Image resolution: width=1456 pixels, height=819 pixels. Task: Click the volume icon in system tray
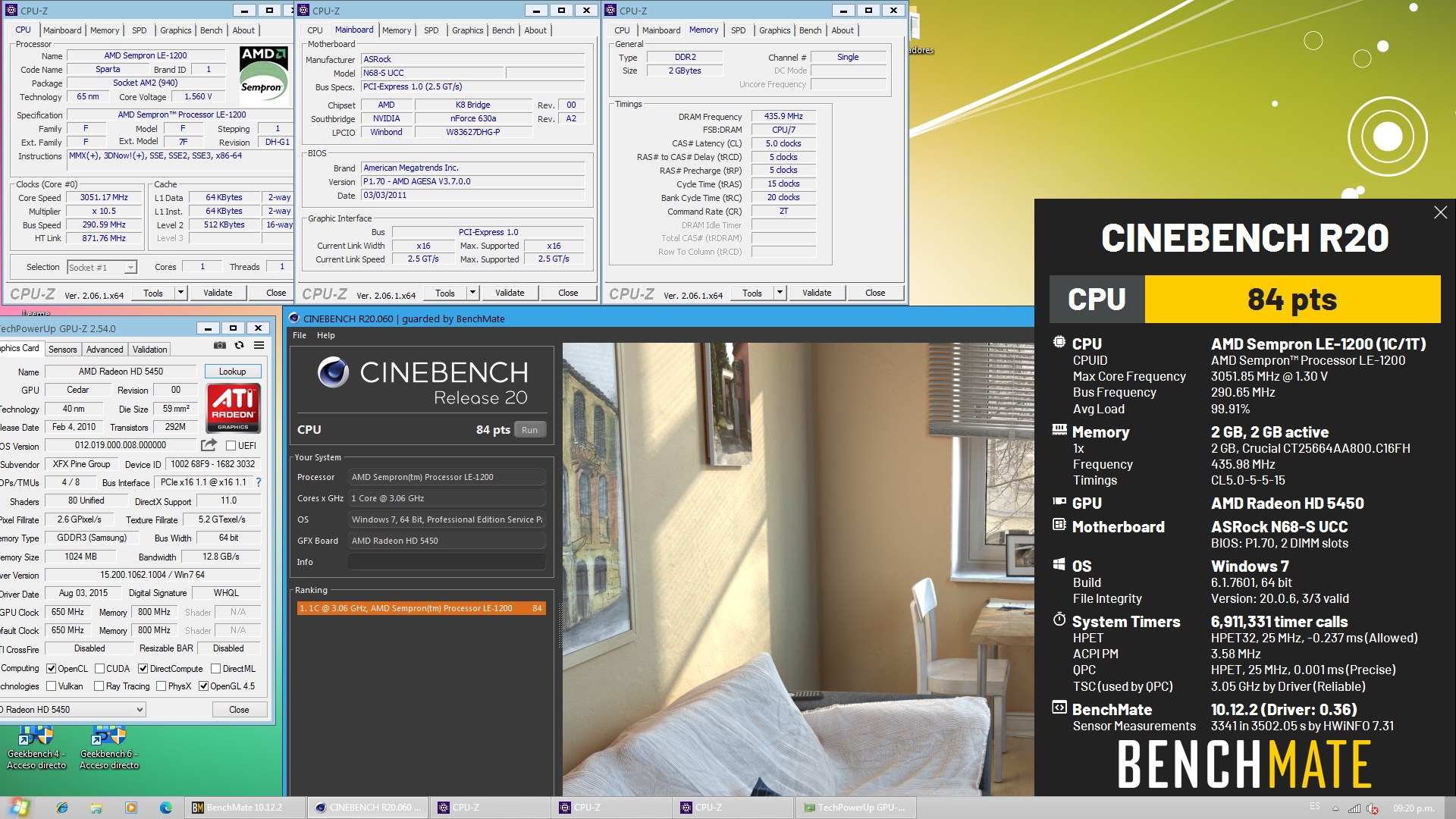[x=1373, y=808]
